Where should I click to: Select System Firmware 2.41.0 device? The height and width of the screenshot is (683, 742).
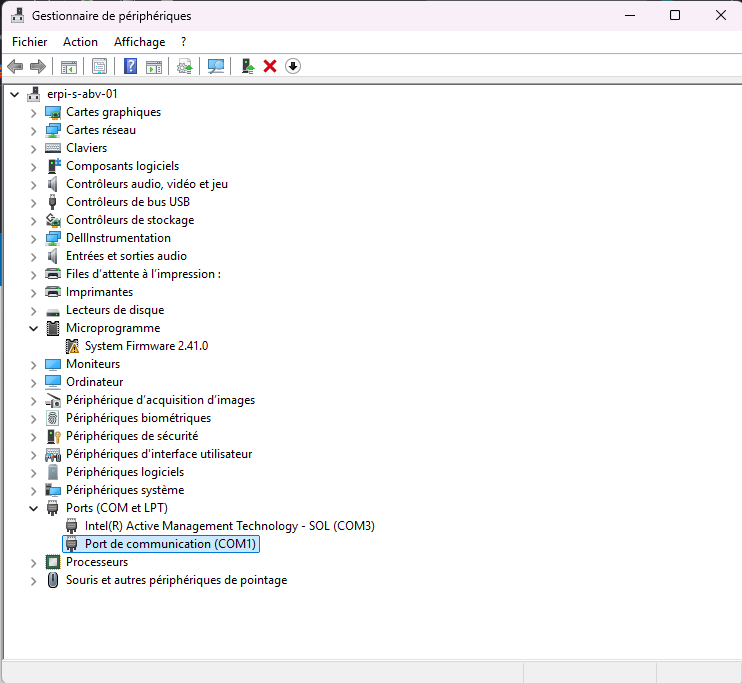pyautogui.click(x=146, y=346)
